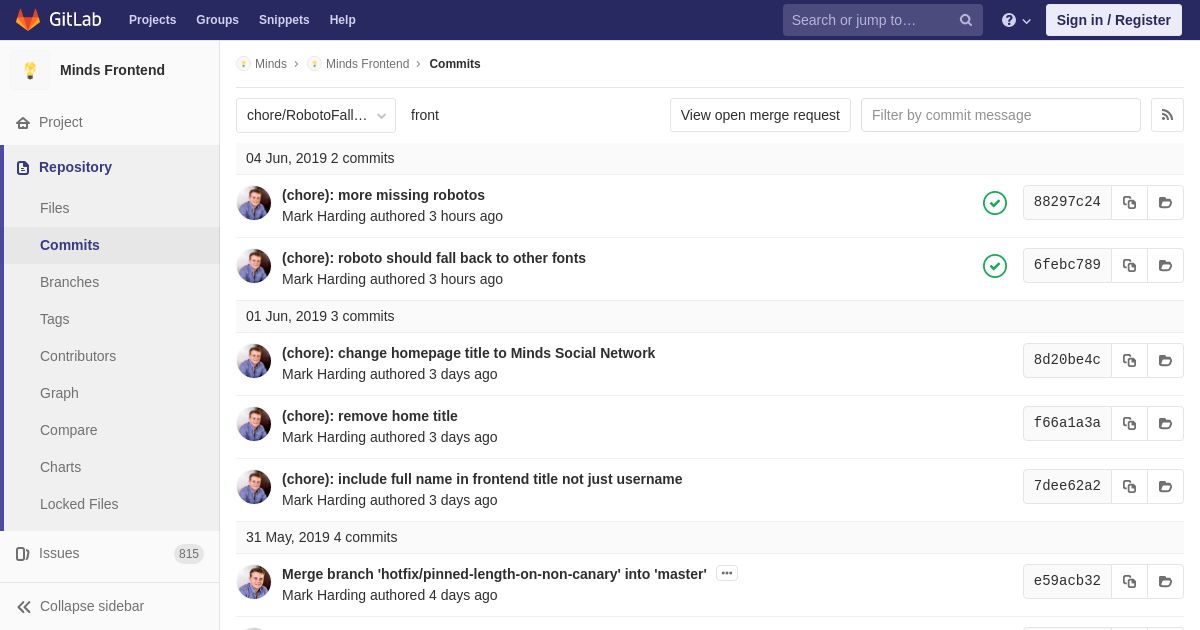Viewport: 1200px width, 630px height.
Task: Browse files at commit 7dee62a2
Action: [x=1165, y=486]
